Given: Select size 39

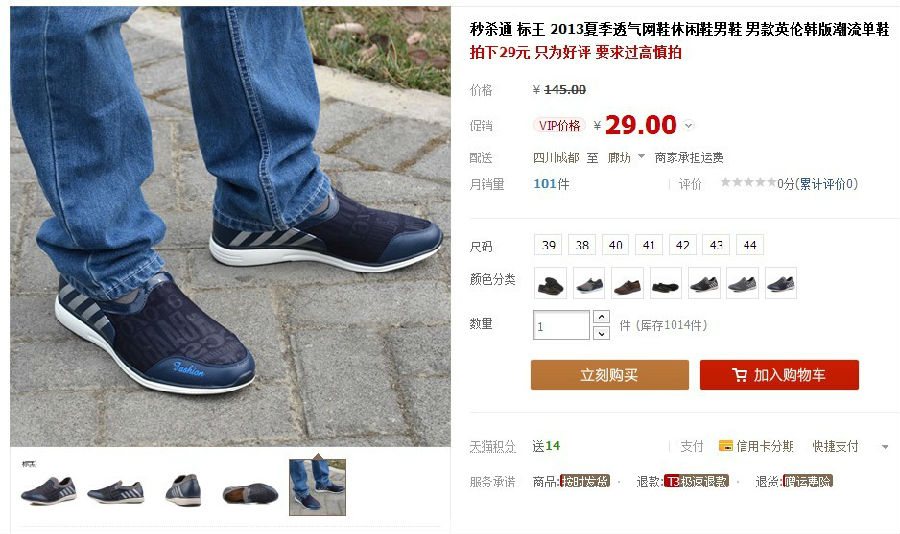Looking at the screenshot, I should (548, 245).
